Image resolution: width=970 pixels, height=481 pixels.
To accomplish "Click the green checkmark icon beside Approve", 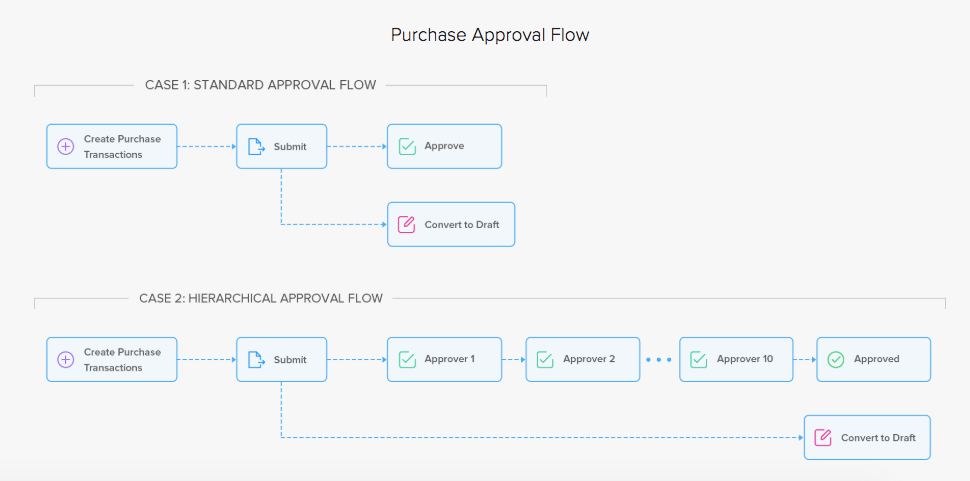I will pyautogui.click(x=407, y=146).
